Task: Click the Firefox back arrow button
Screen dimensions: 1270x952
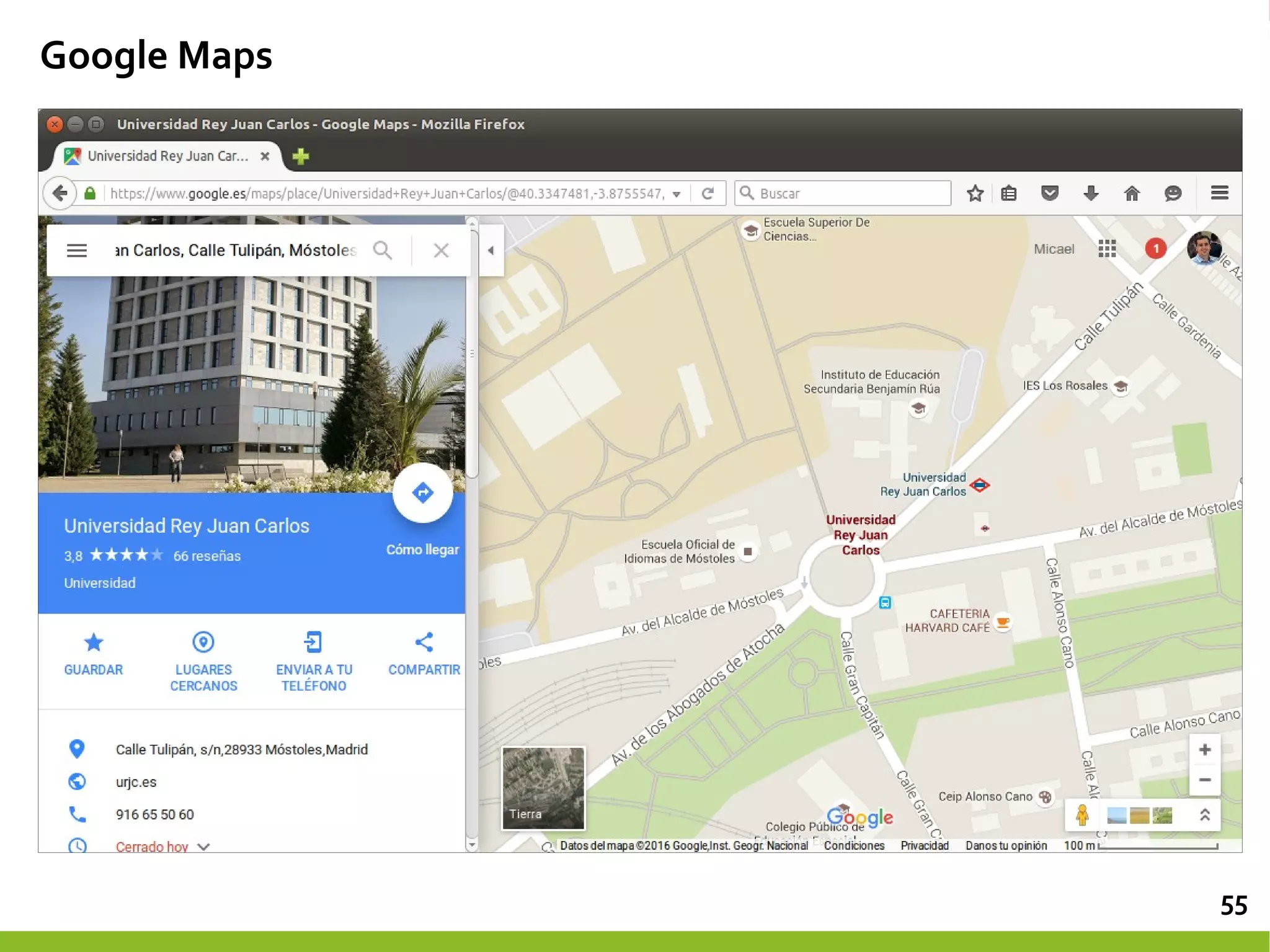Action: [x=60, y=194]
